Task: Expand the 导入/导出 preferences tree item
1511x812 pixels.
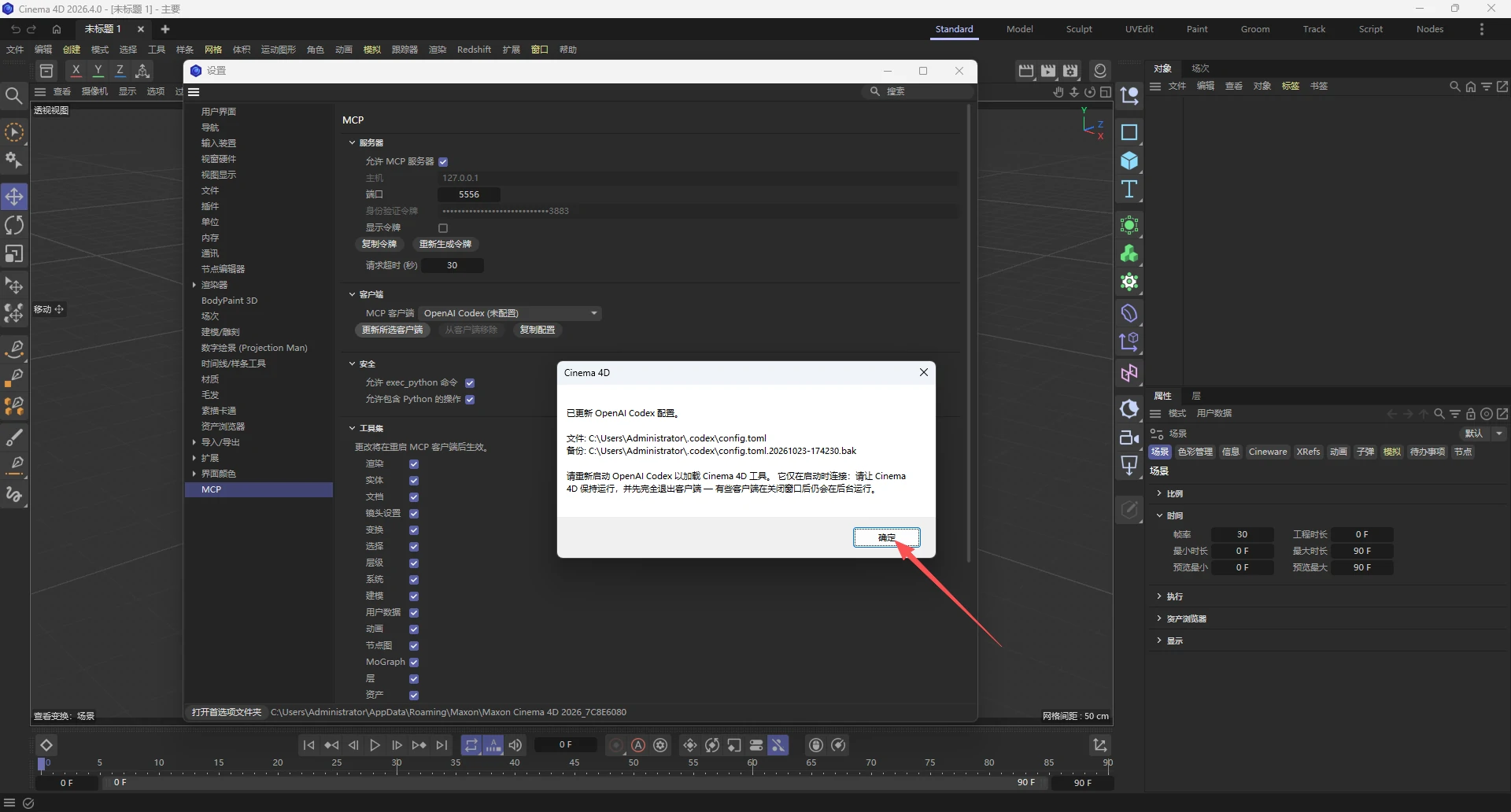Action: [x=194, y=442]
